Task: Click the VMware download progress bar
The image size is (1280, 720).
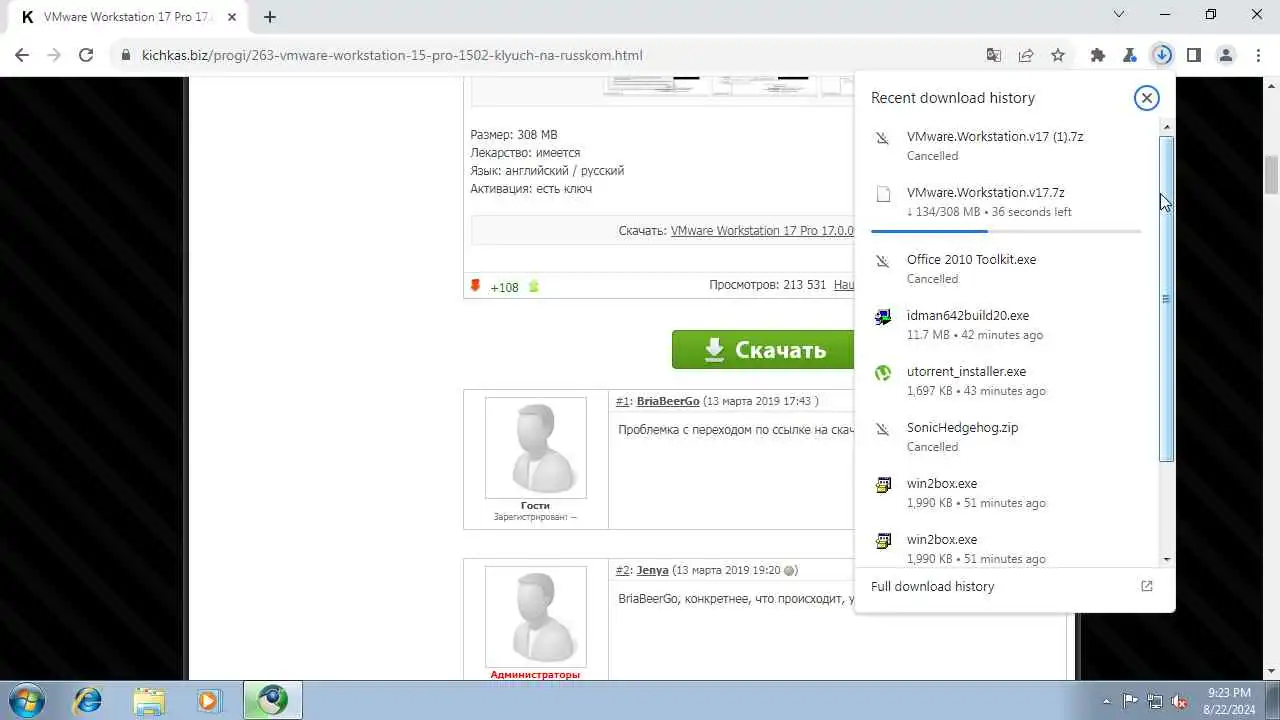Action: tap(1006, 231)
